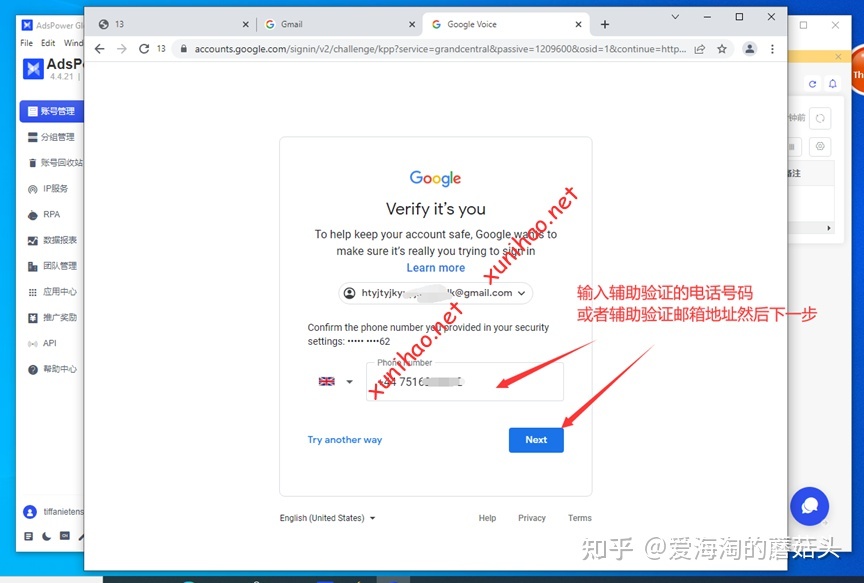Click the browser back arrow
The width and height of the screenshot is (864, 583).
pyautogui.click(x=99, y=49)
